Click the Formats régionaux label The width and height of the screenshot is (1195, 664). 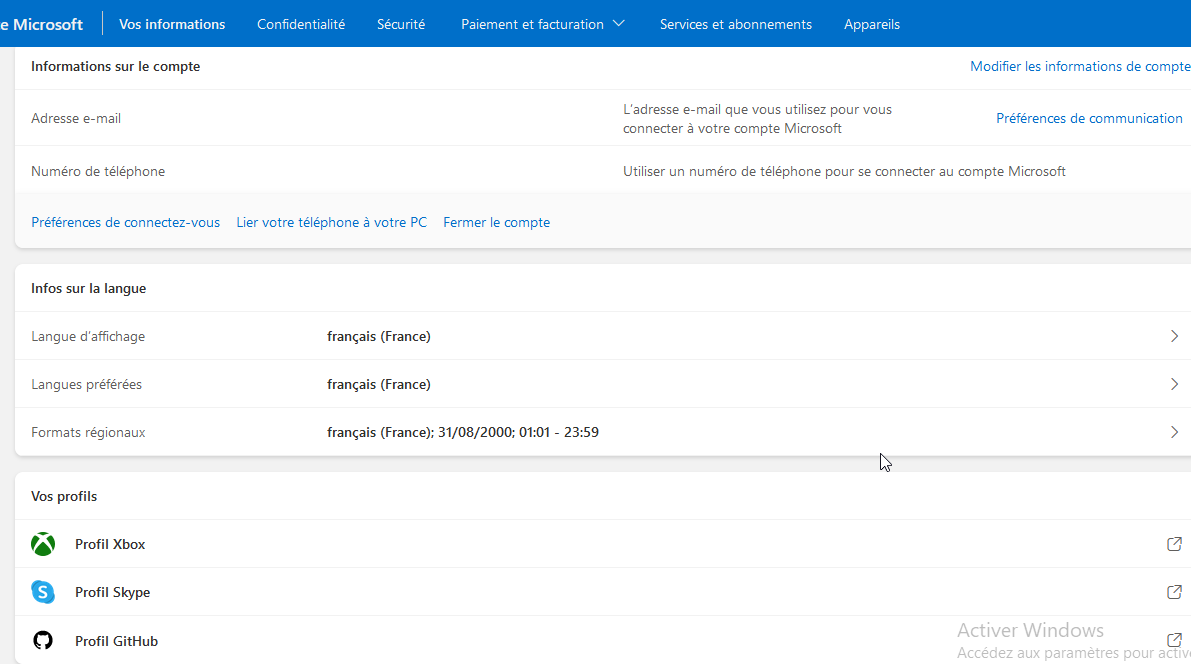click(x=88, y=432)
